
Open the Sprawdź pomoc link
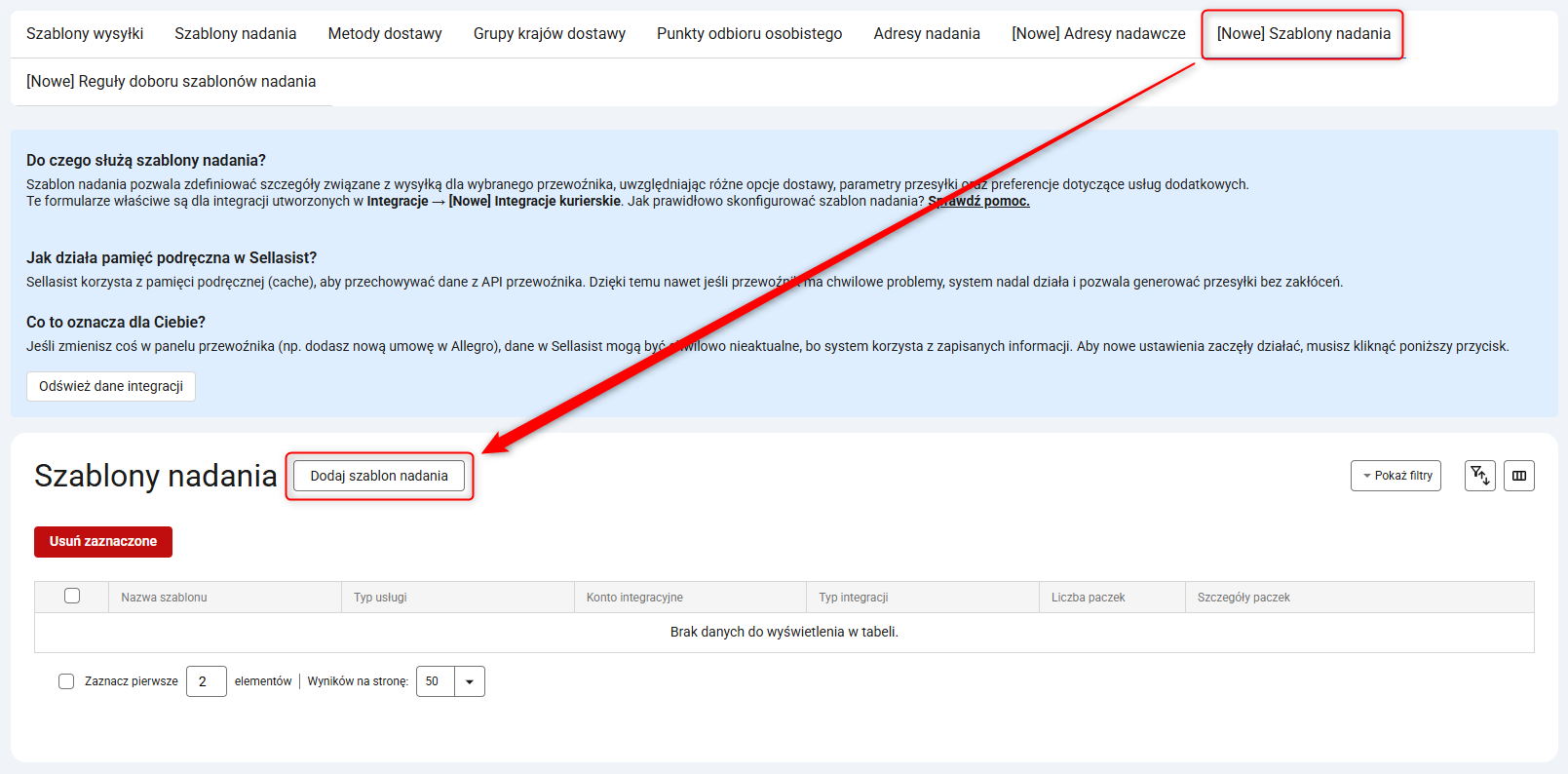[979, 201]
